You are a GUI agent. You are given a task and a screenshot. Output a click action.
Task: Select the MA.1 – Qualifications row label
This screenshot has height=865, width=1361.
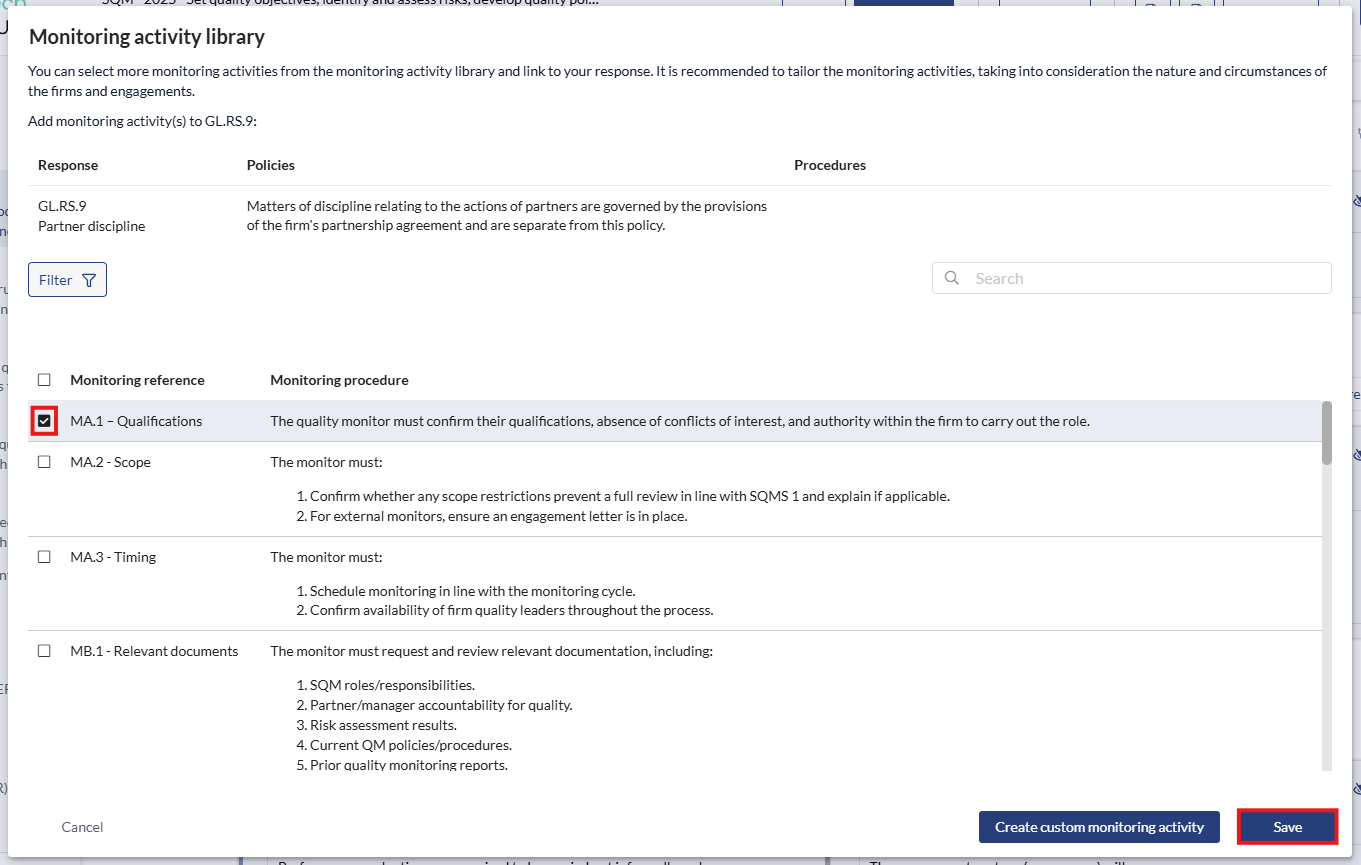coord(136,421)
